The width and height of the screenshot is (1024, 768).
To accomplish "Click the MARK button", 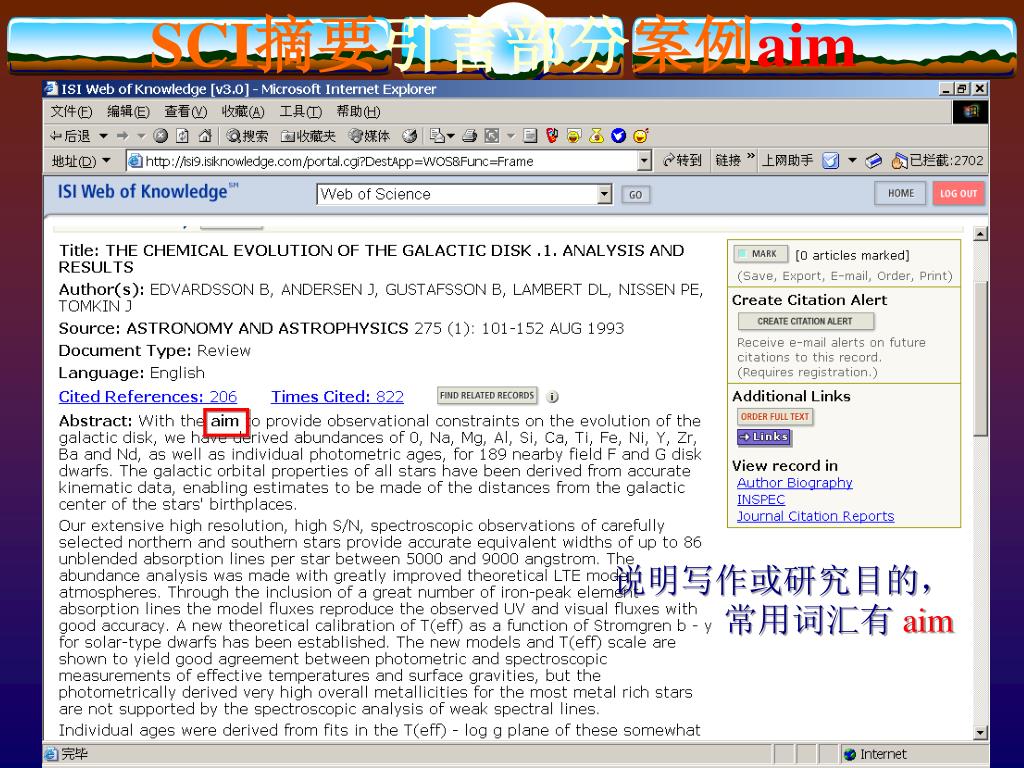I will click(760, 253).
